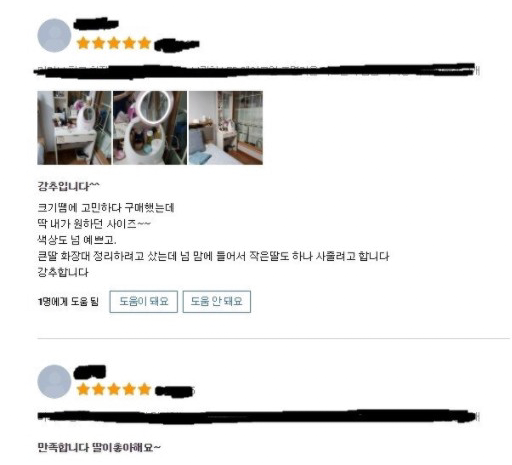Click the first reviewer's avatar icon
The width and height of the screenshot is (512, 465).
pyautogui.click(x=54, y=35)
